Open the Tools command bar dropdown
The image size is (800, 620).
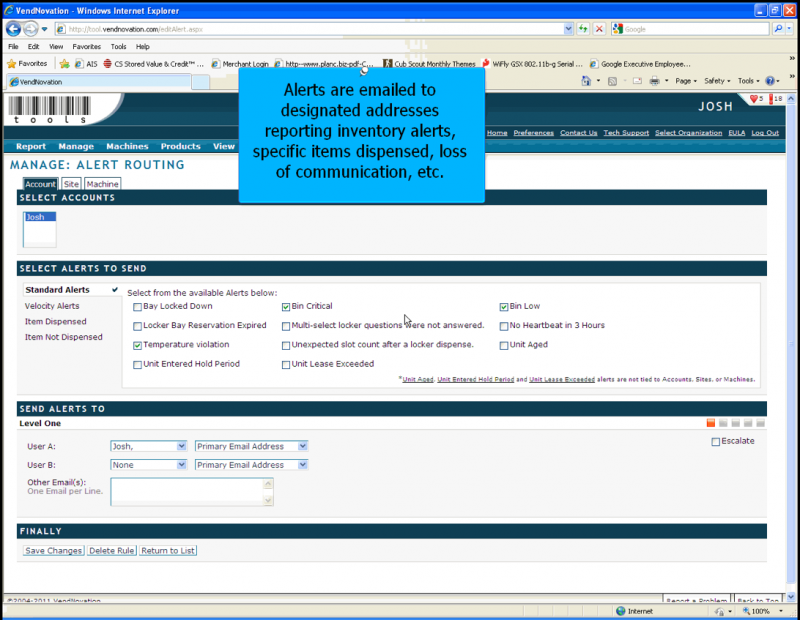[x=748, y=81]
